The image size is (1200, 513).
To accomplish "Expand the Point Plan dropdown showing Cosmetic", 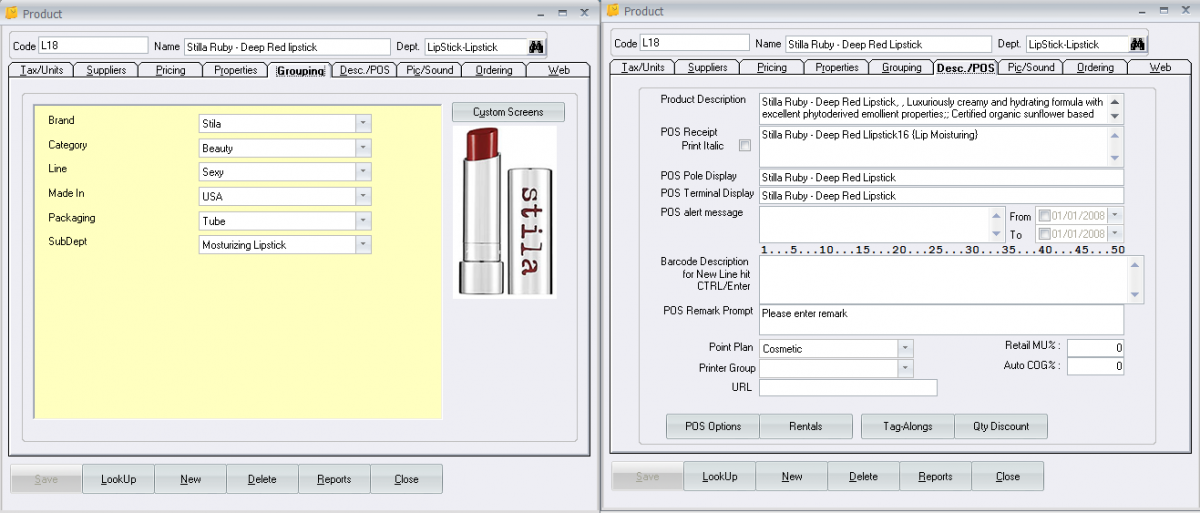I will (906, 348).
